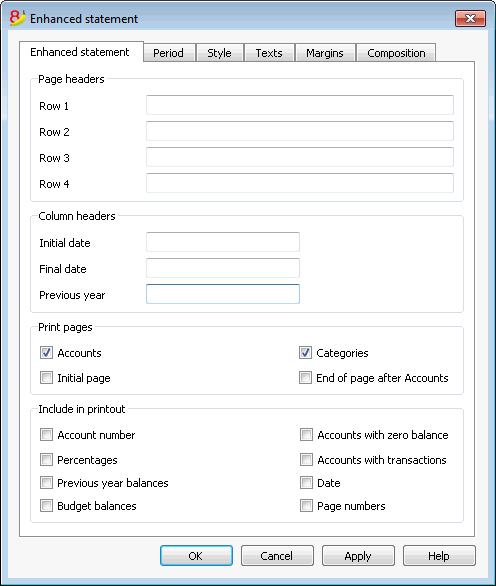Turn on Page numbers checkbox

coord(306,506)
